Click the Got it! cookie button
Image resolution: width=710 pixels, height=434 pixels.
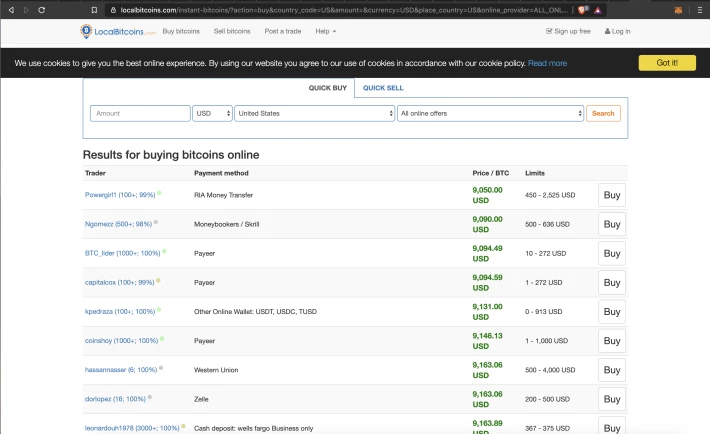(x=667, y=63)
